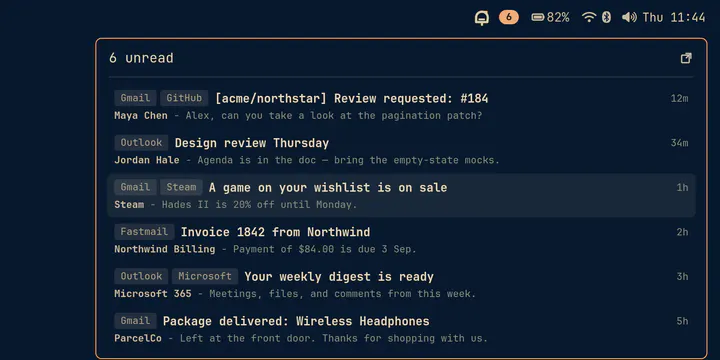Click the Microsoft tag label
720x360 pixels.
(205, 276)
